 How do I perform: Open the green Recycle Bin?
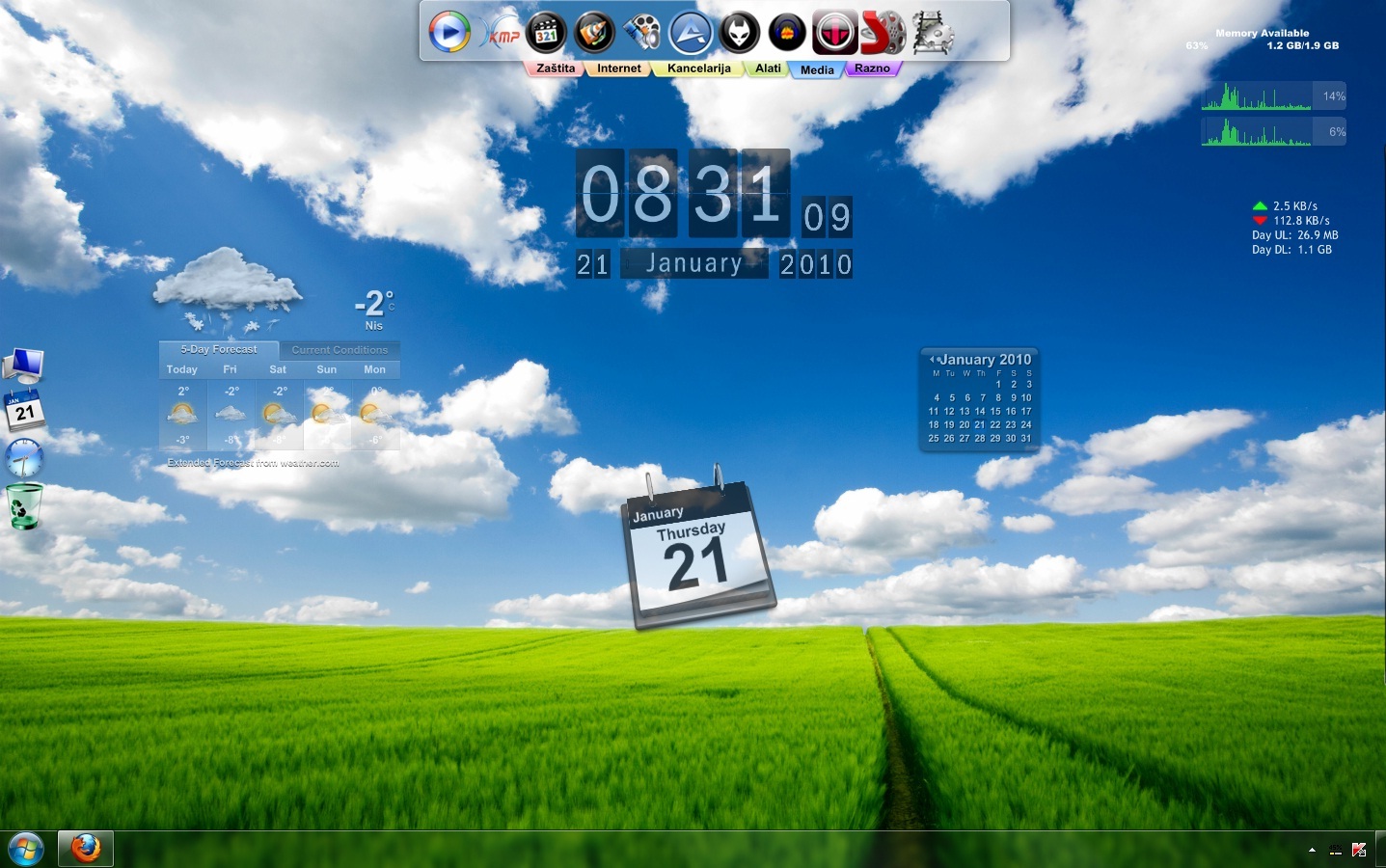pyautogui.click(x=25, y=506)
